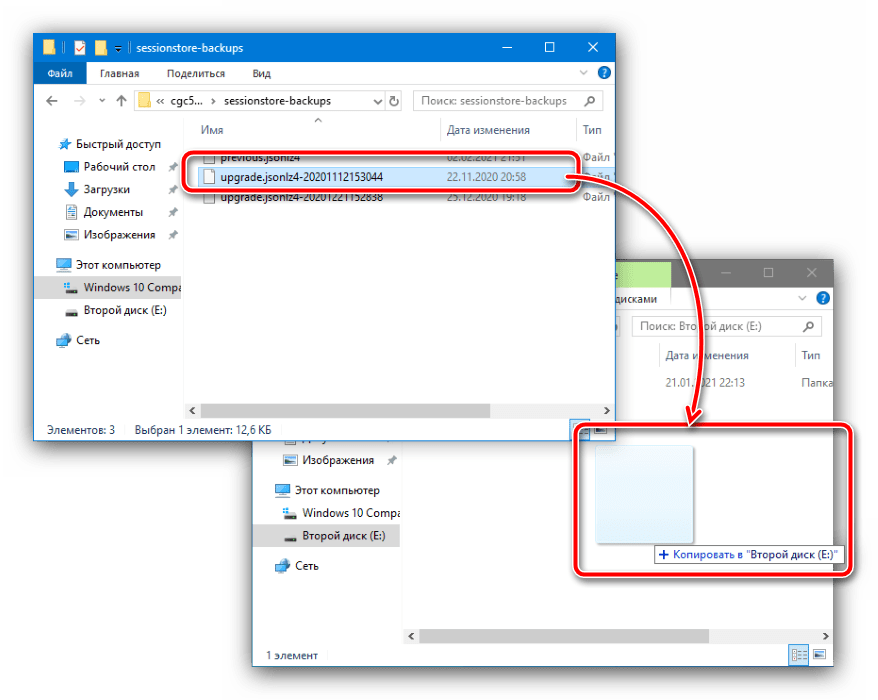This screenshot has width=878, height=700.
Task: Open the quick access toolbar customize dropdown
Action: pos(118,48)
